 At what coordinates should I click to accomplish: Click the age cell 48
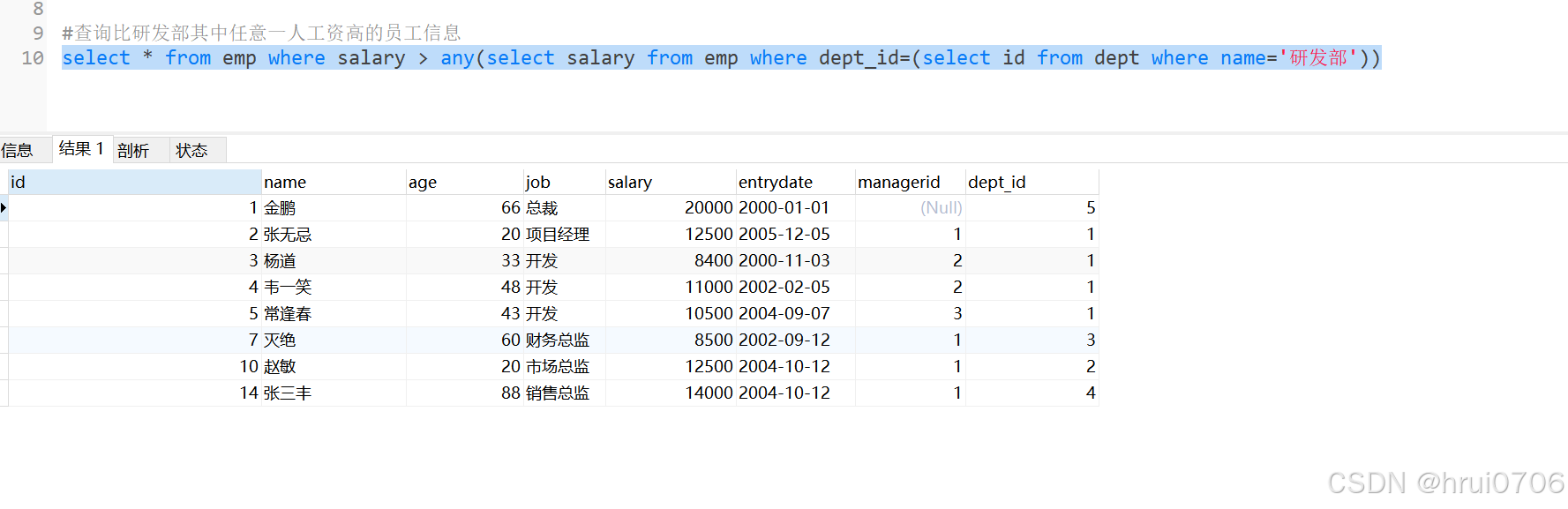coord(465,288)
